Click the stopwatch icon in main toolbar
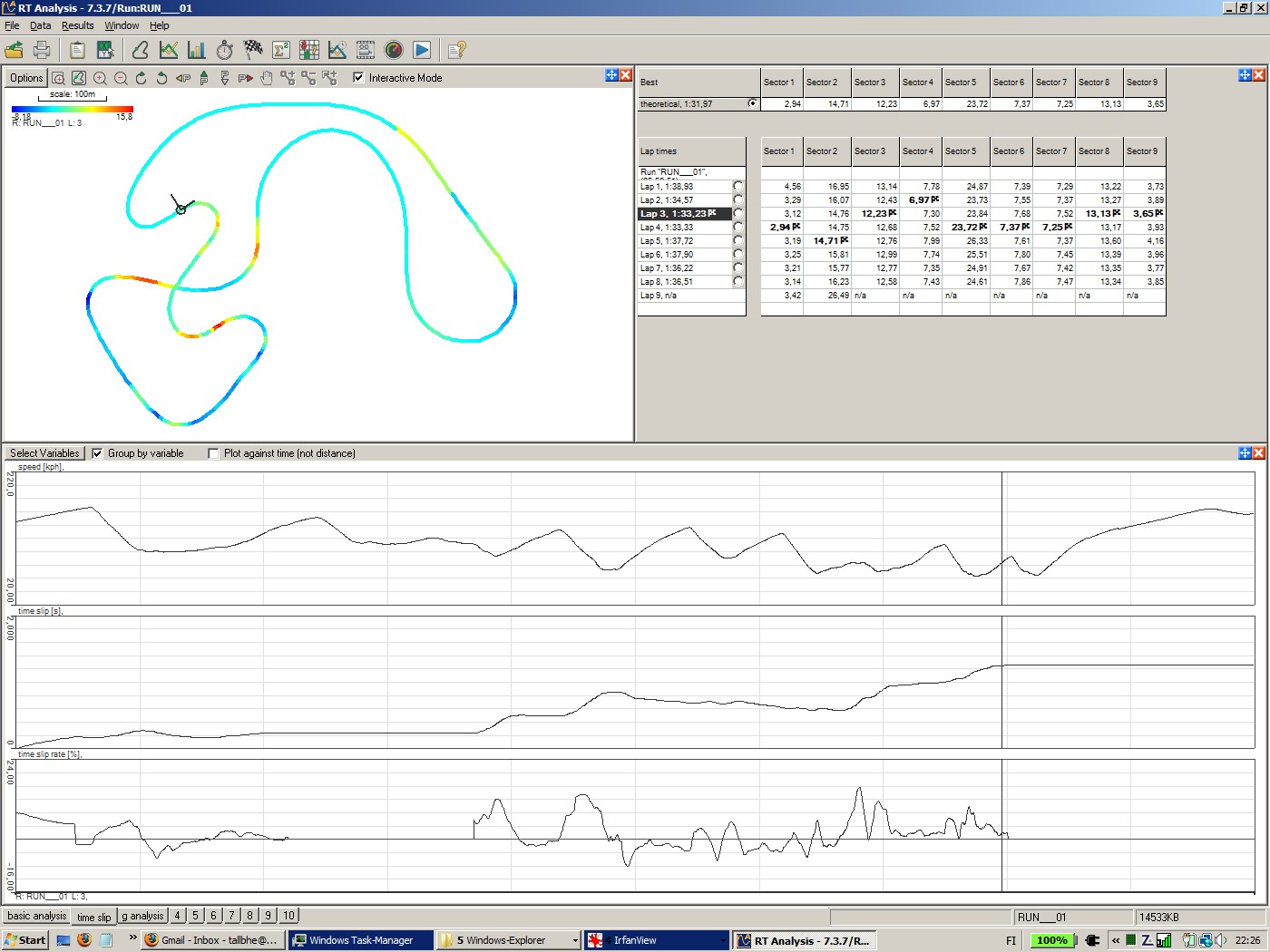1270x952 pixels. click(225, 50)
